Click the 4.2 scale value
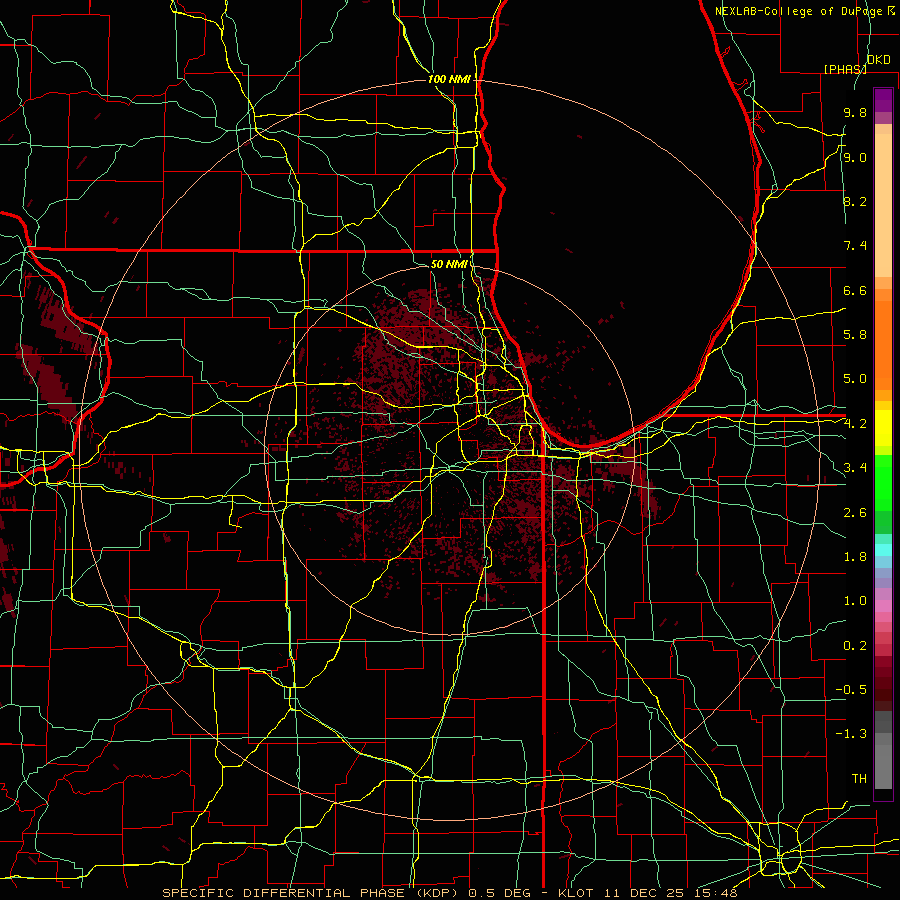 click(855, 424)
